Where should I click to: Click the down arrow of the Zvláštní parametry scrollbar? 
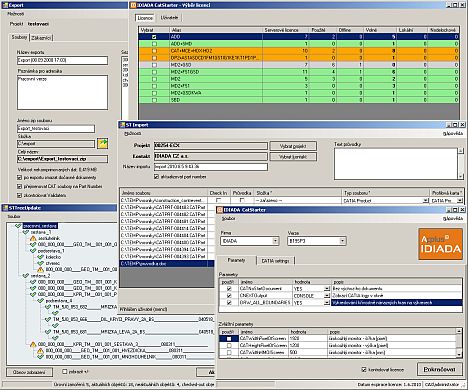pos(459,354)
